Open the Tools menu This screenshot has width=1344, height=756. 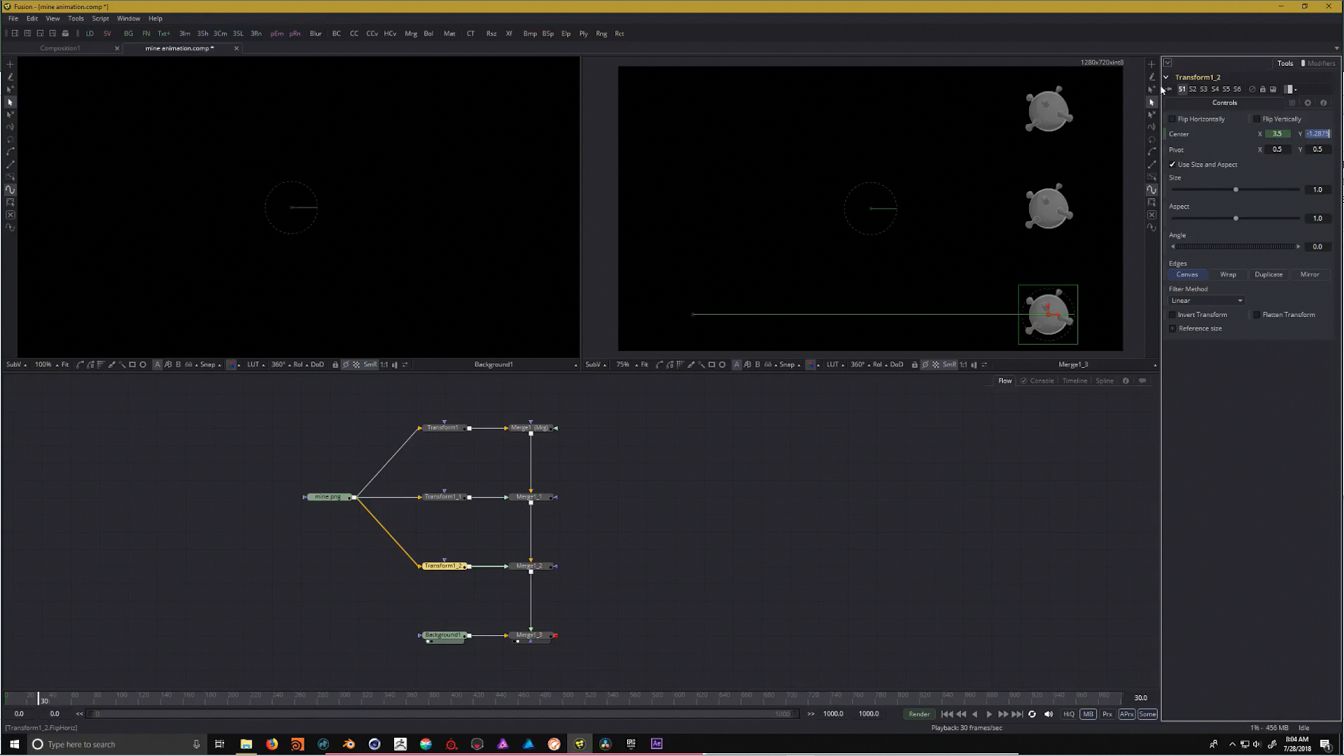click(x=75, y=18)
